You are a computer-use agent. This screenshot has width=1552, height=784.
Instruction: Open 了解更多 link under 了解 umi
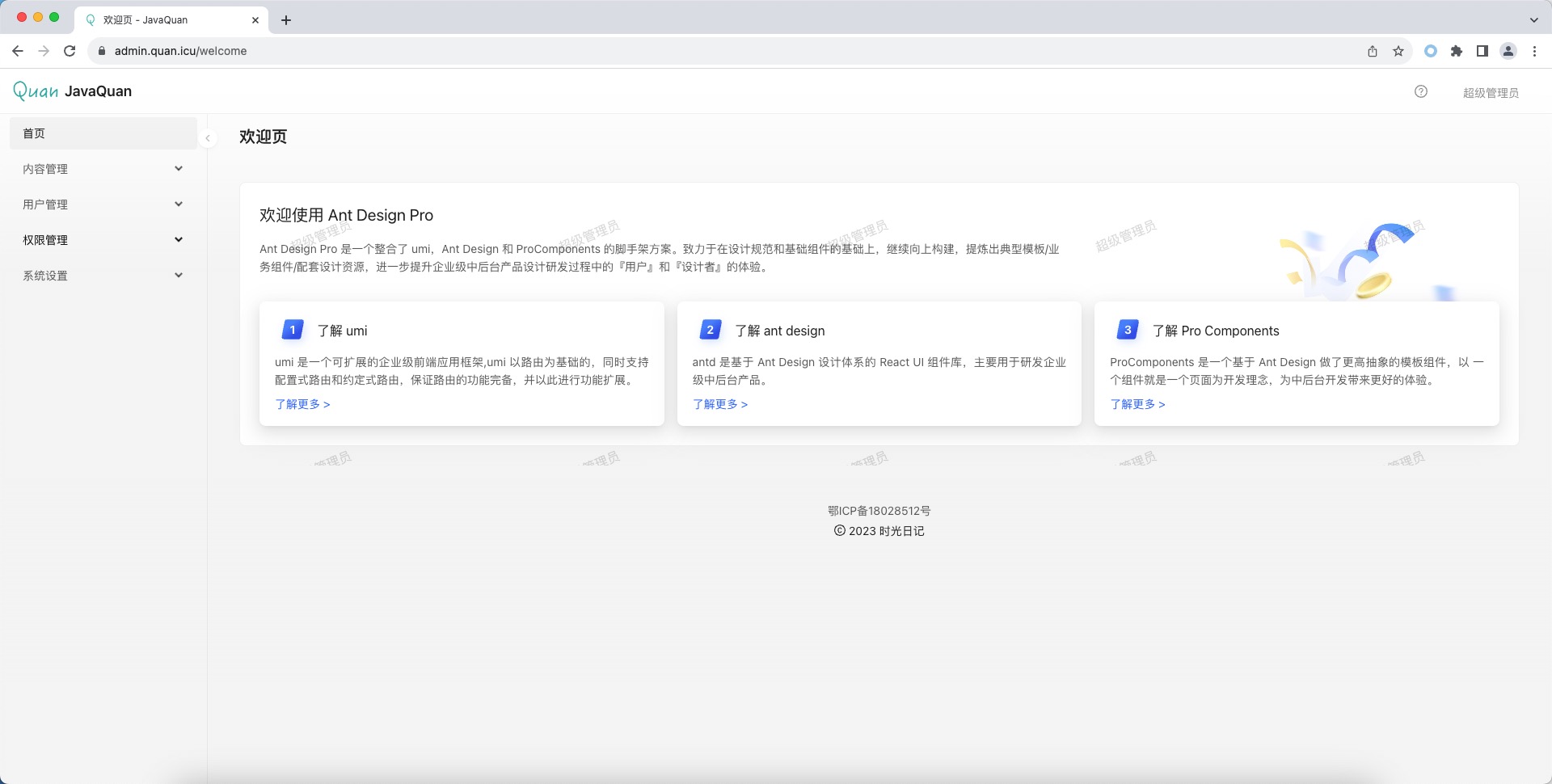pos(302,404)
